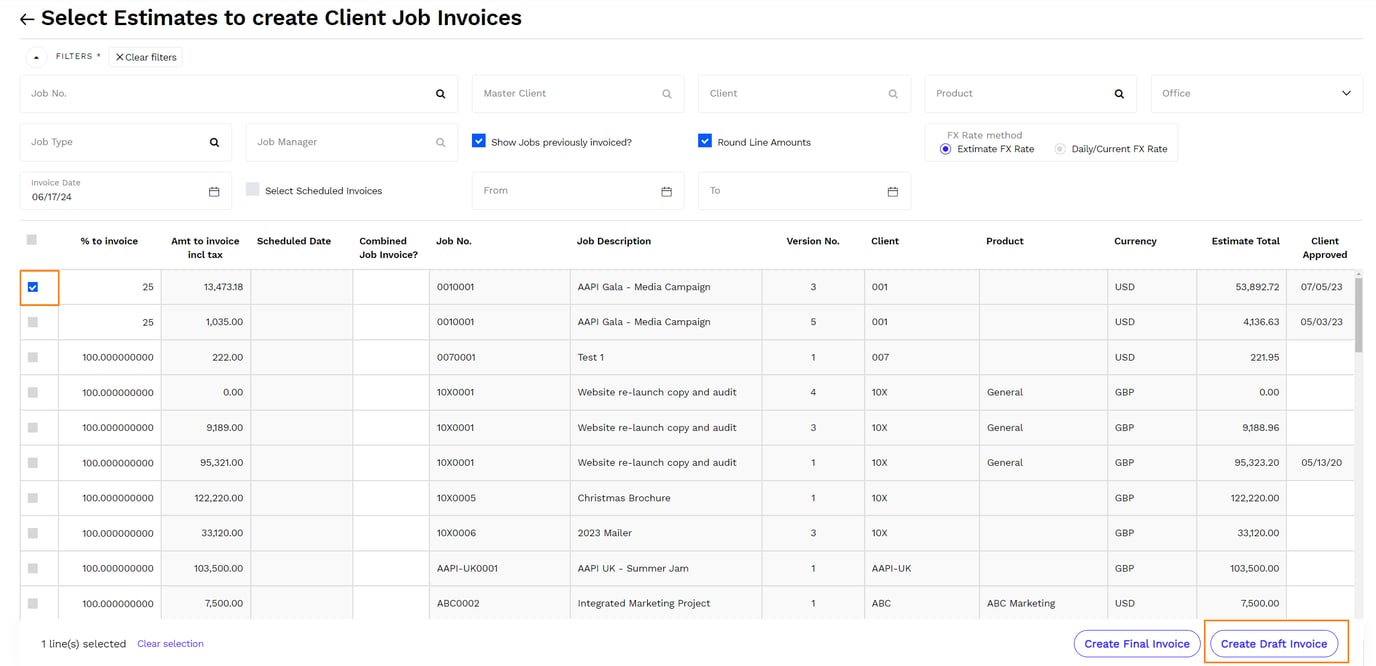Click the table vertical scrollbar thumb

coord(1358,313)
